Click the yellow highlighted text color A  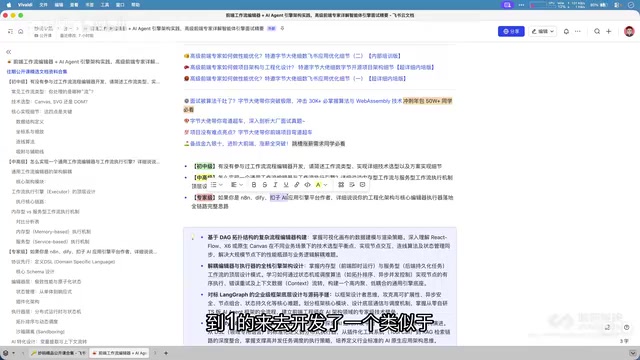tap(318, 185)
